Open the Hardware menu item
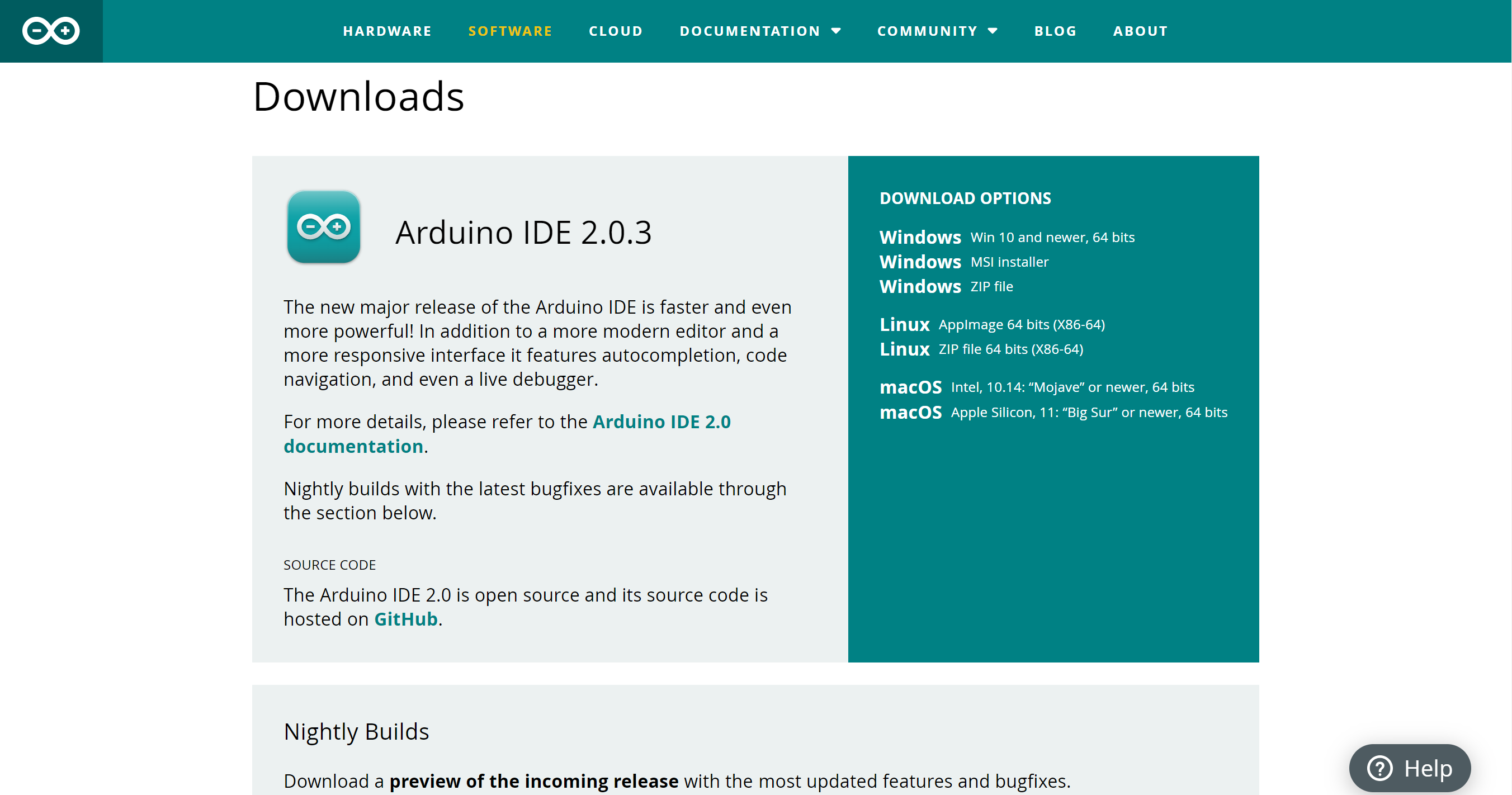This screenshot has height=795, width=1512. click(388, 31)
